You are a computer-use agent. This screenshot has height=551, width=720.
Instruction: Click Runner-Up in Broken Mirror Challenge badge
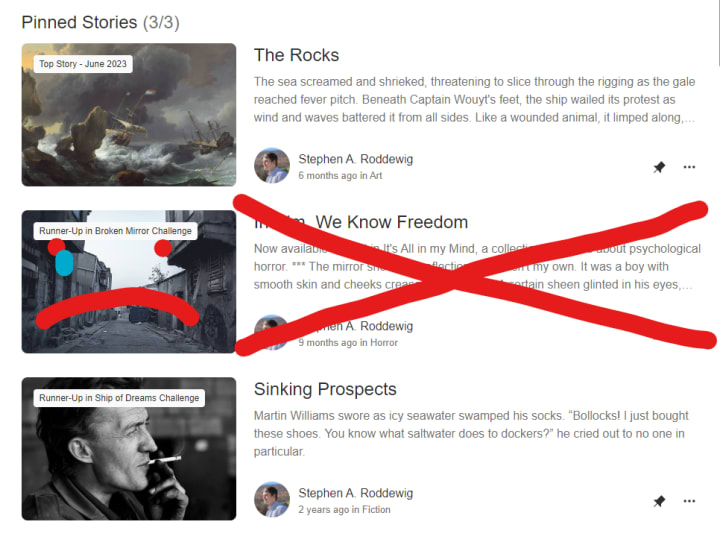click(x=115, y=231)
